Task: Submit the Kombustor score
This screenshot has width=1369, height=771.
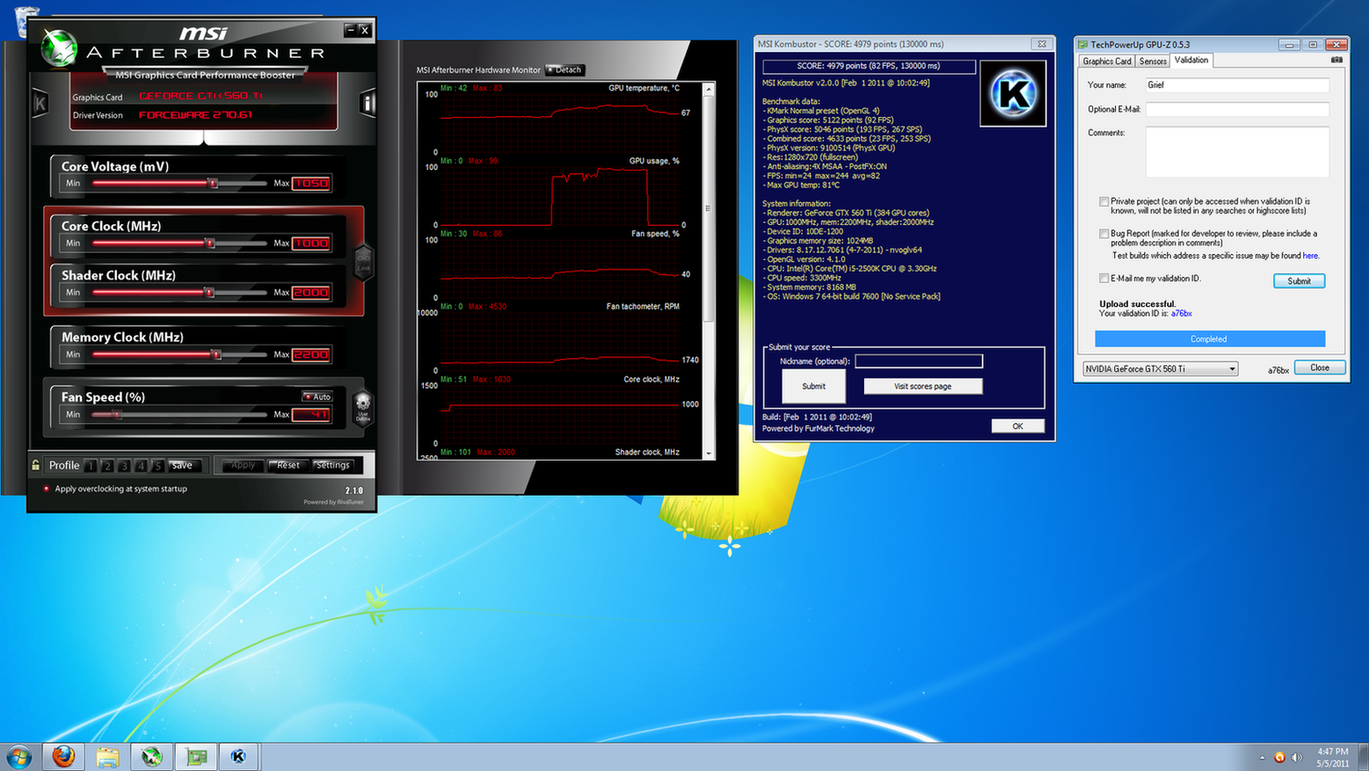Action: click(813, 386)
